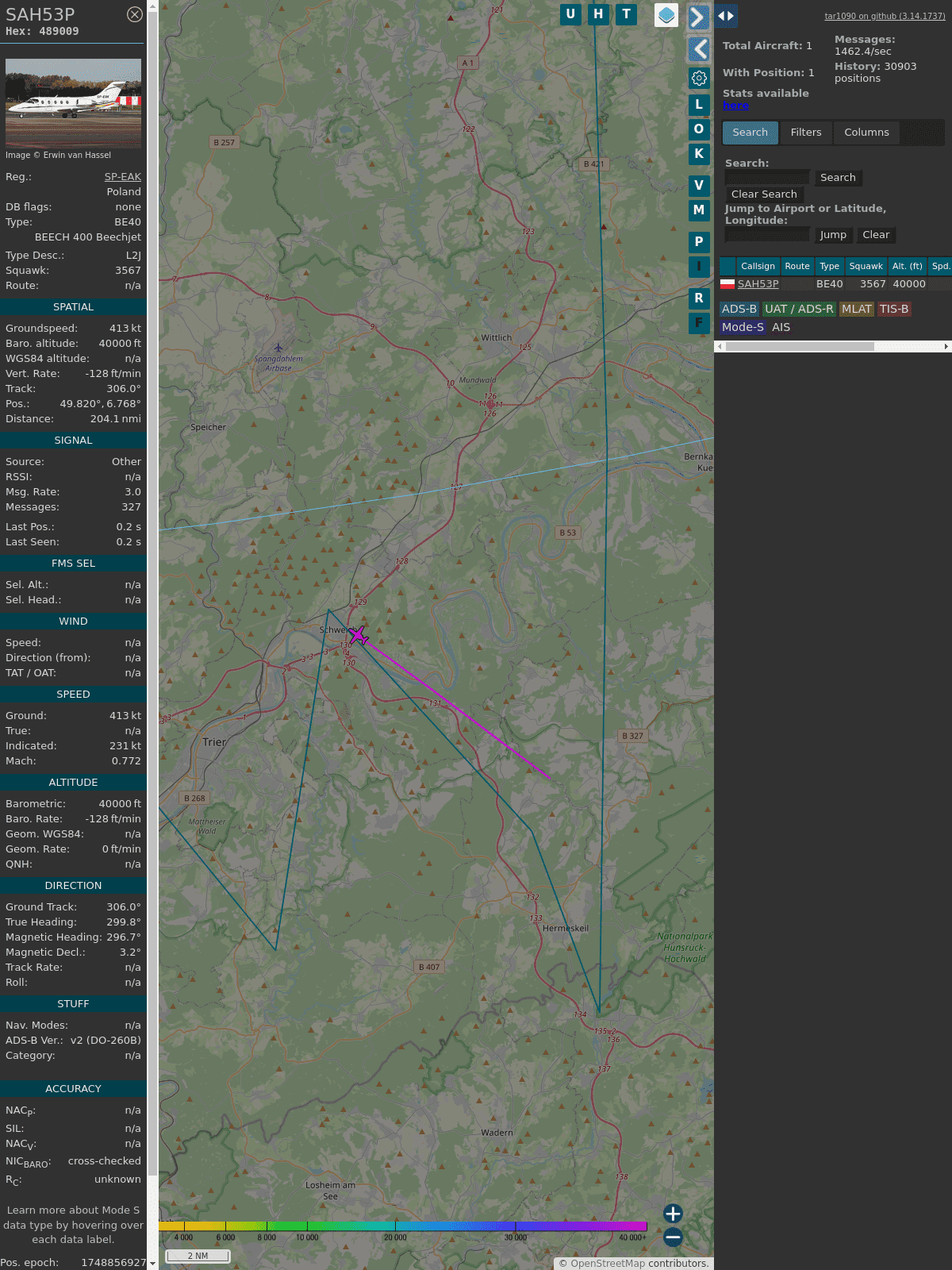Click the H map toggle button
The width and height of the screenshot is (952, 1270).
[598, 14]
